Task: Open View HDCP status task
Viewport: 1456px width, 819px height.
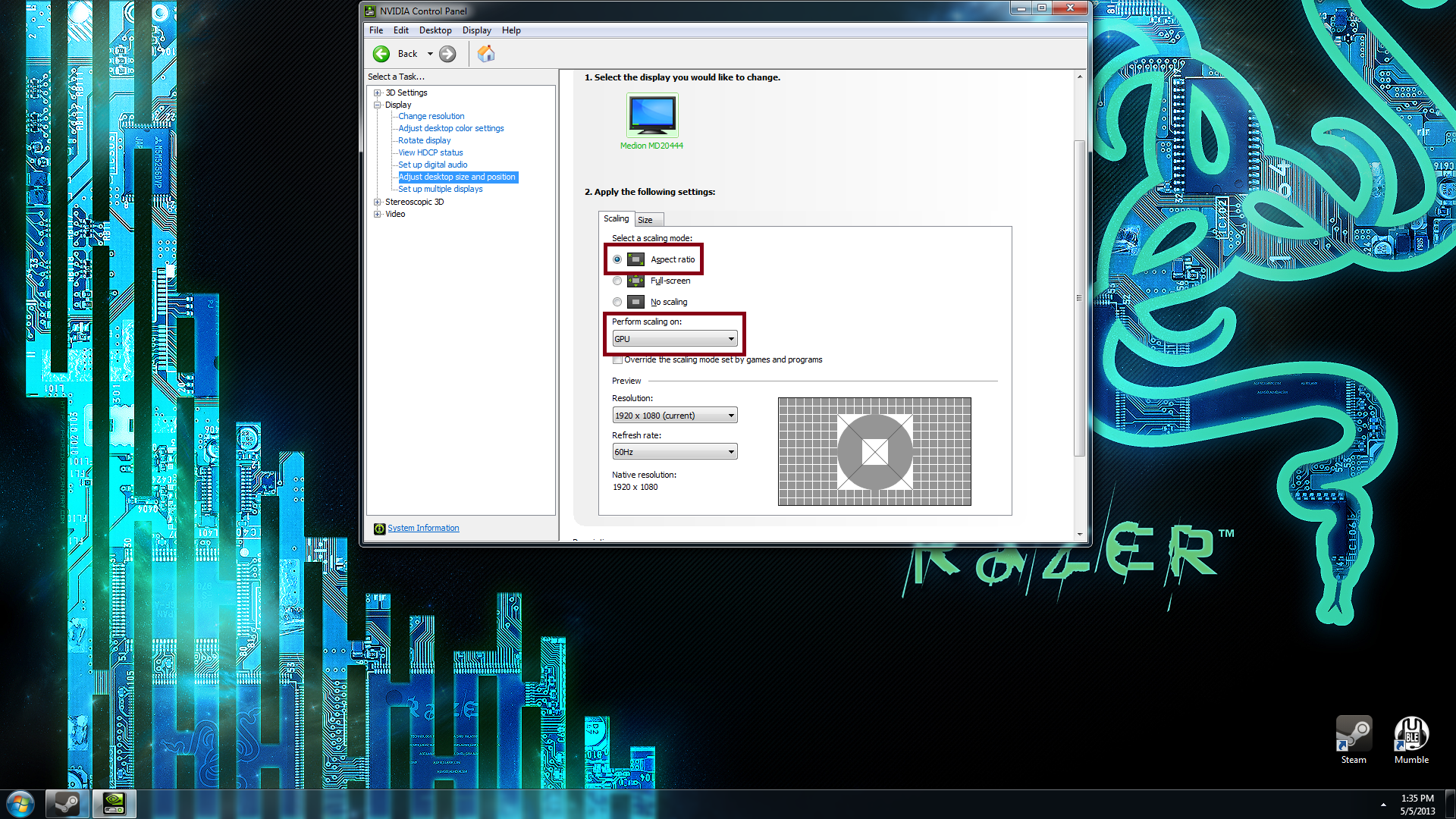Action: pyautogui.click(x=431, y=153)
